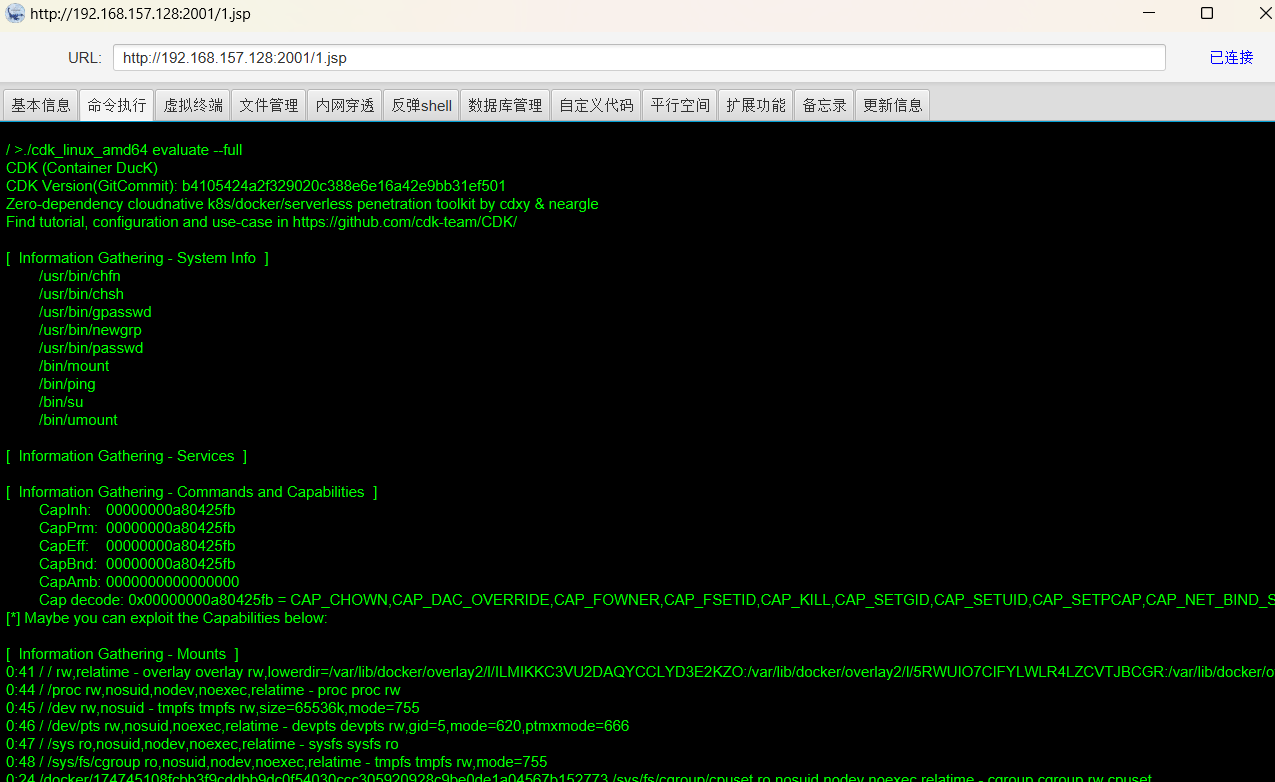Click the Cap decode line
This screenshot has width=1275, height=782.
click(x=657, y=600)
